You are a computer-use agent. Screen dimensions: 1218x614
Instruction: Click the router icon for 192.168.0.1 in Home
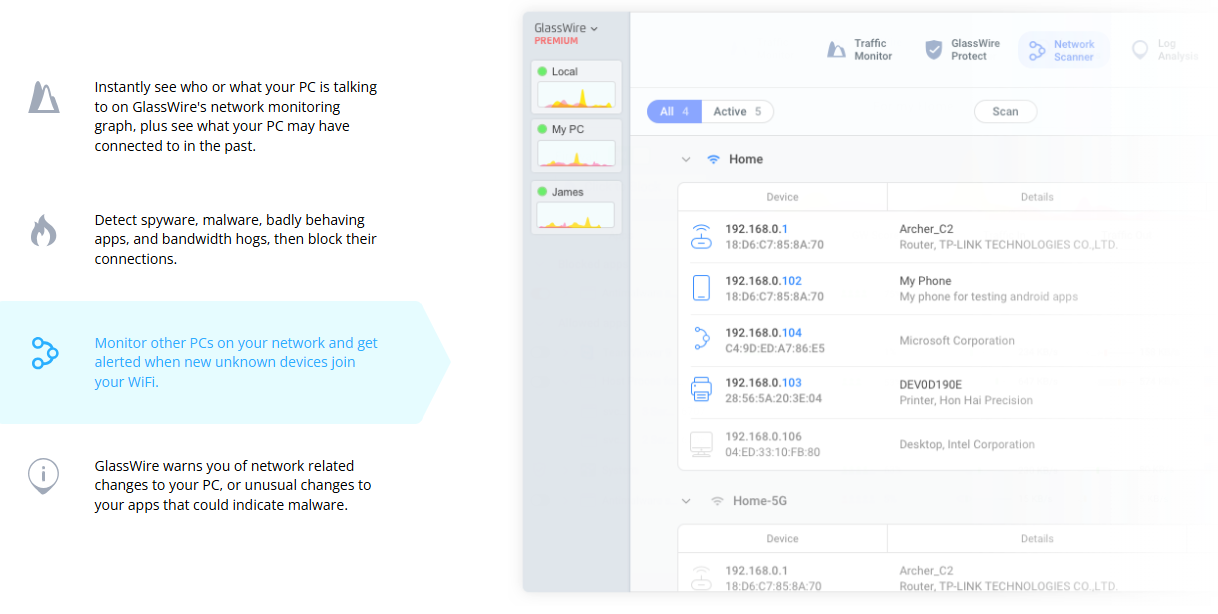(x=701, y=237)
